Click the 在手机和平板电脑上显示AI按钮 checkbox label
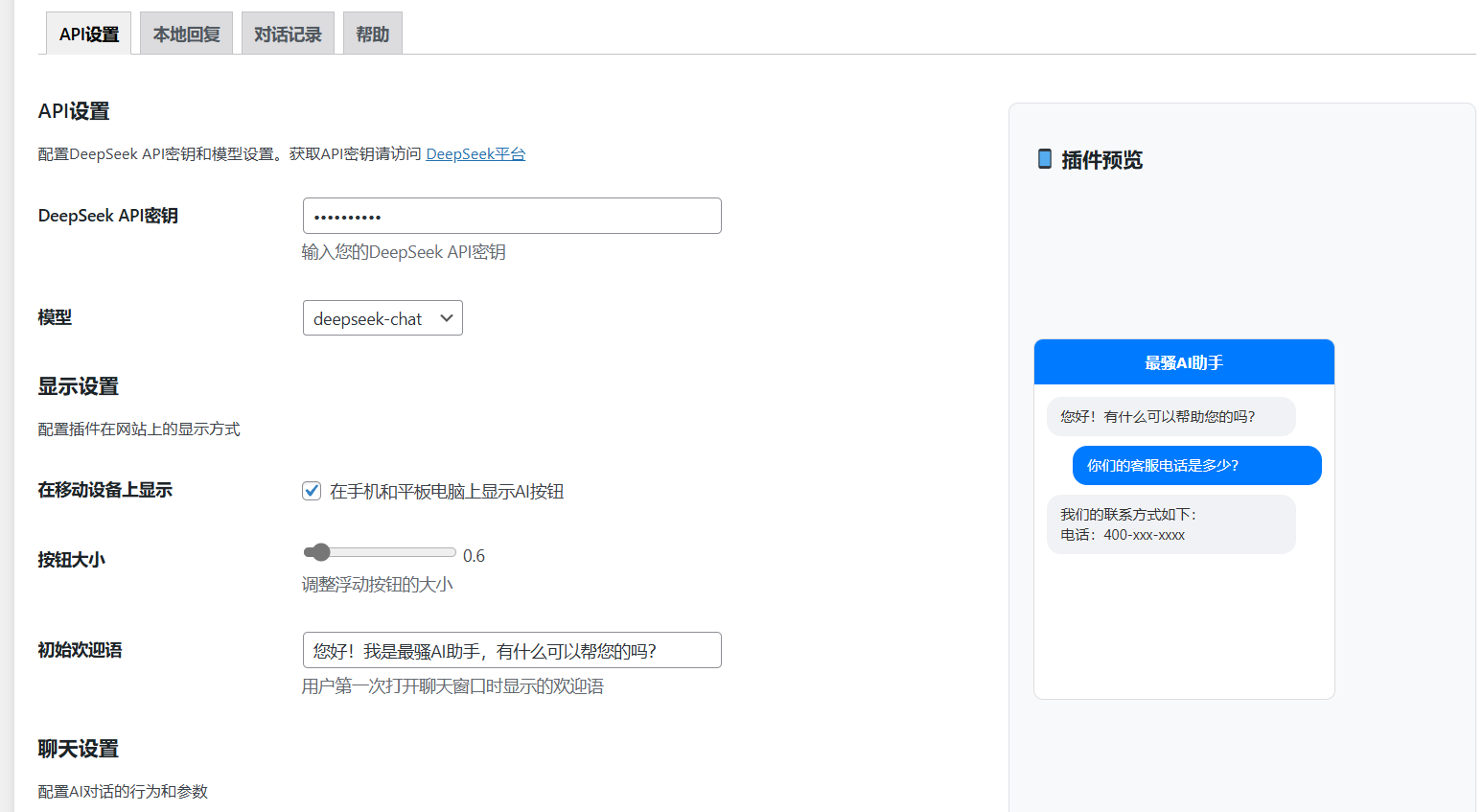This screenshot has width=1483, height=812. pyautogui.click(x=446, y=492)
